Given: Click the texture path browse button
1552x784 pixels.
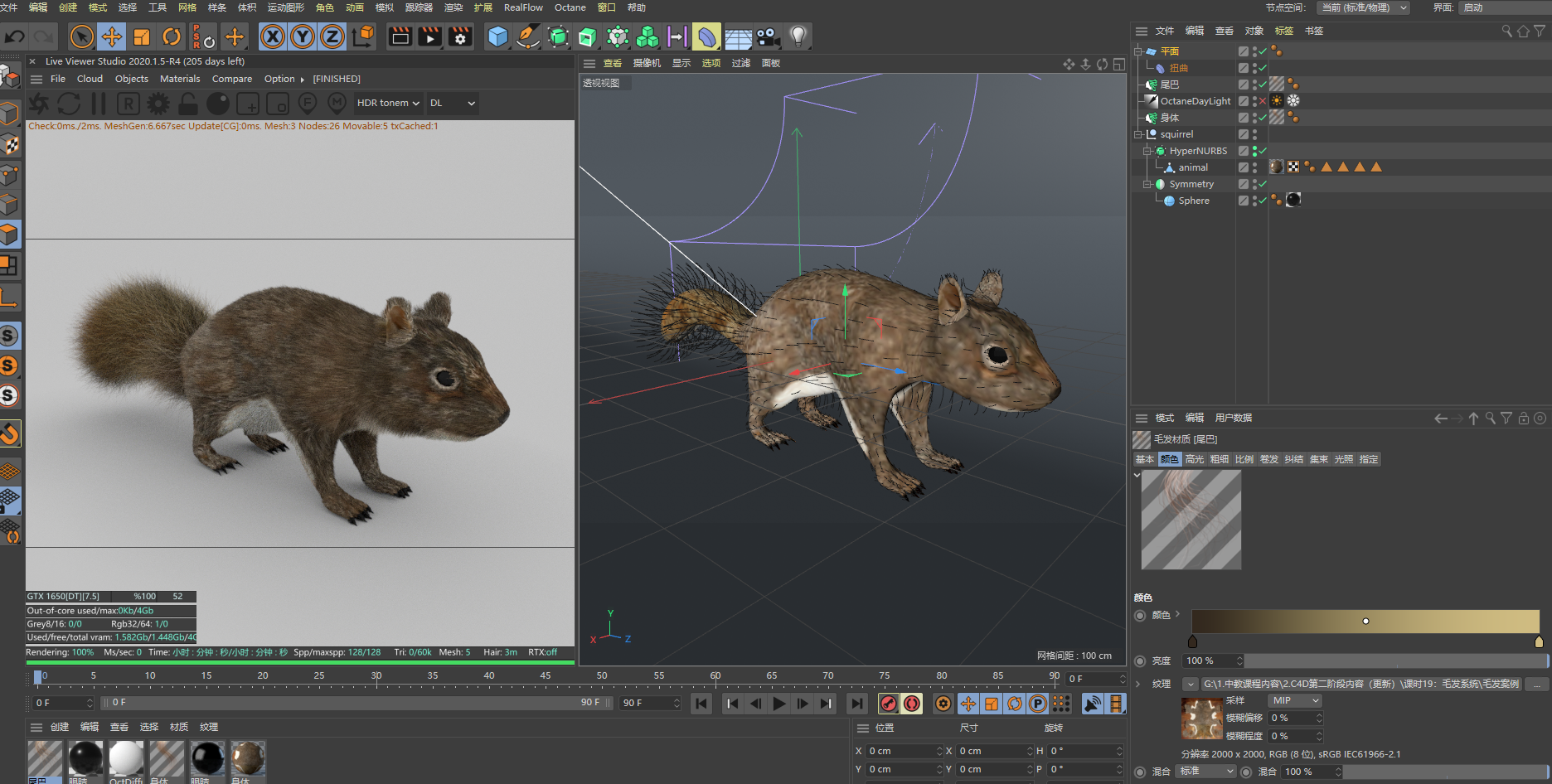Looking at the screenshot, I should pos(1537,684).
